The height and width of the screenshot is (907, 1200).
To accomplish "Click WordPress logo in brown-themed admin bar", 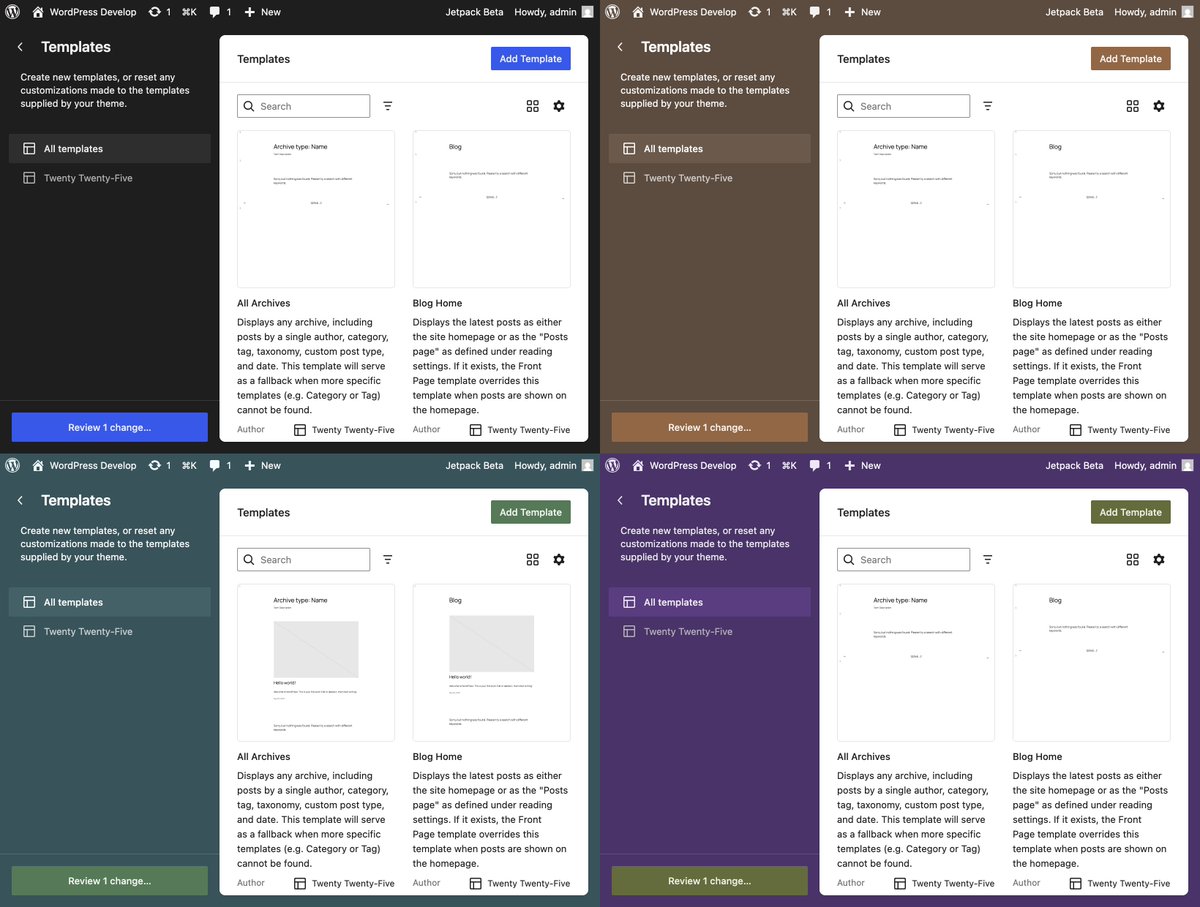I will click(613, 12).
